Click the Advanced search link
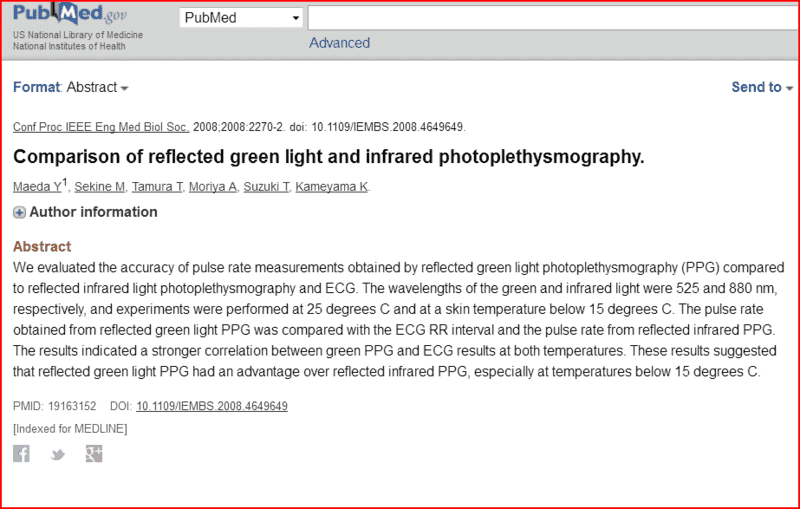Screen dimensions: 800x509 [339, 43]
